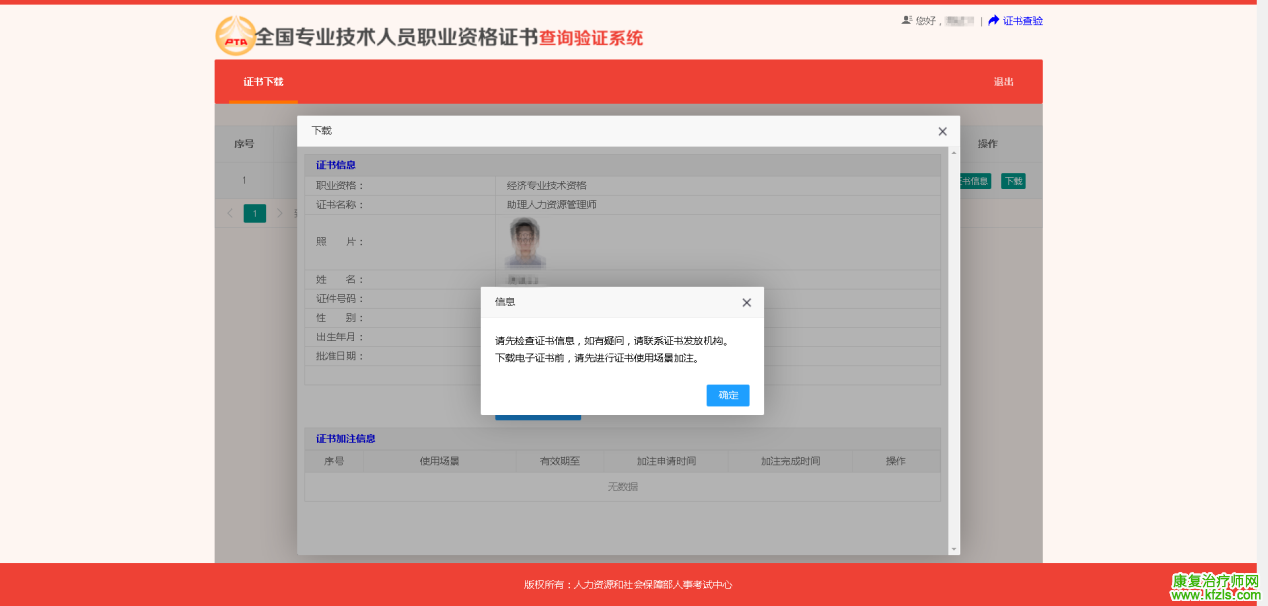Go to the next page with the pagination arrow
1268x606 pixels.
(x=280, y=213)
